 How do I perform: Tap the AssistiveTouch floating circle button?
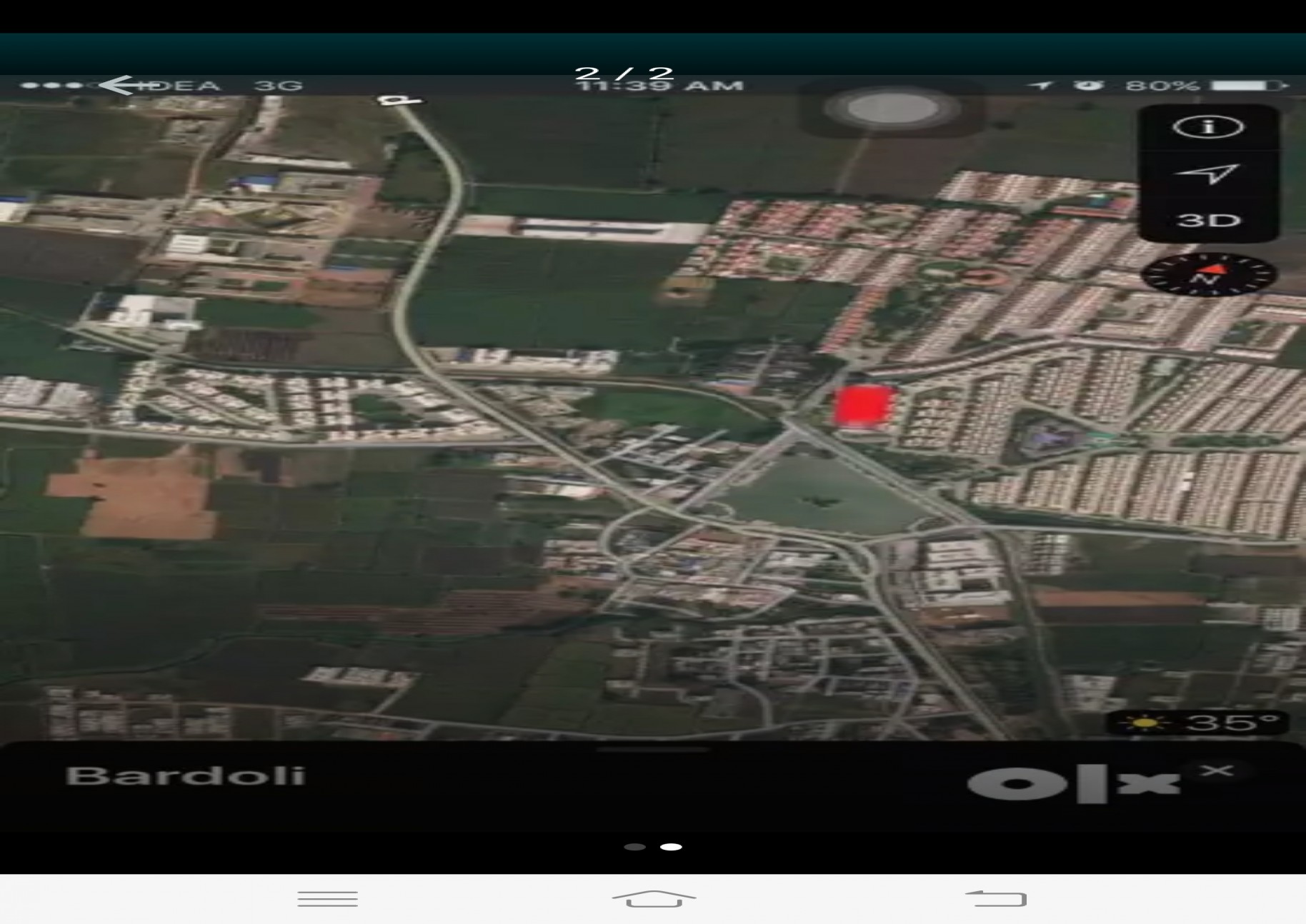(892, 109)
